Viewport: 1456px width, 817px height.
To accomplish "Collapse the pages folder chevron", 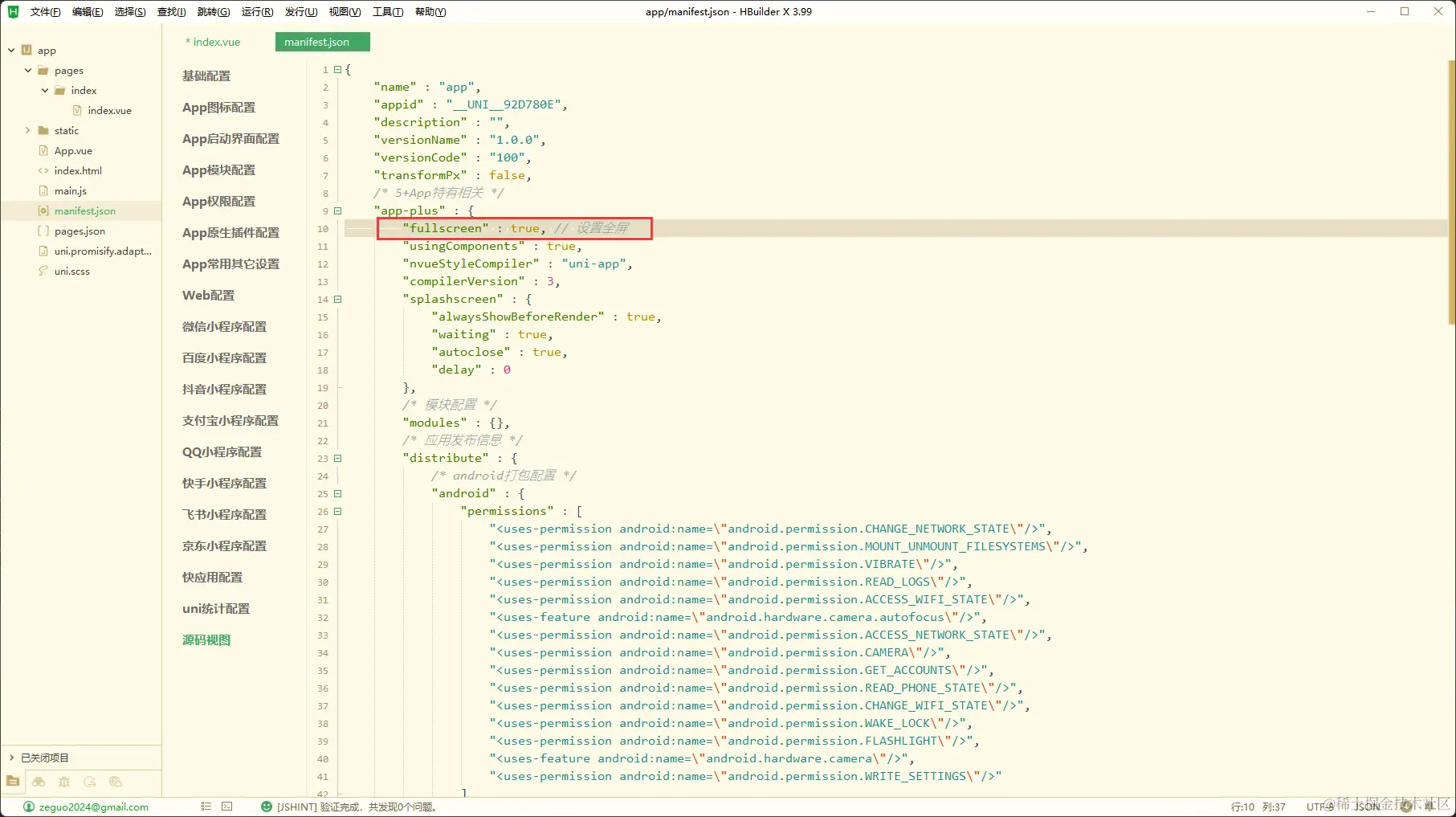I will pos(28,71).
